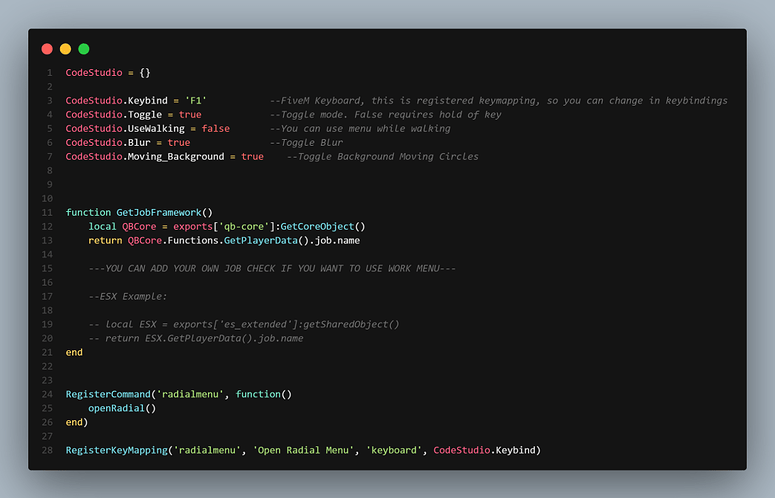Select line number 28 in gutter
The height and width of the screenshot is (498, 775).
[x=47, y=450]
